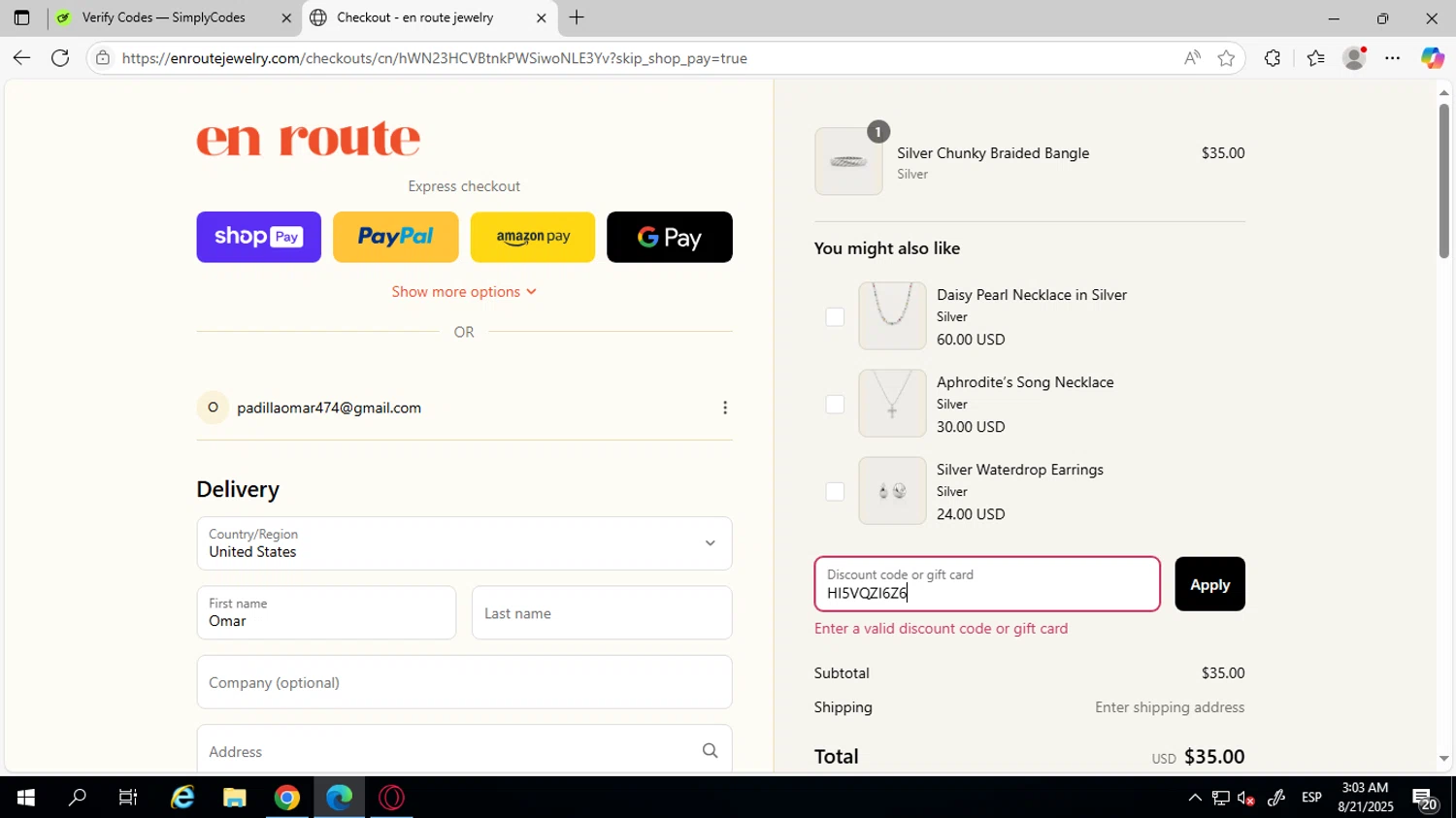Image resolution: width=1456 pixels, height=818 pixels.
Task: Open the Favorites list icon
Action: 1315,58
